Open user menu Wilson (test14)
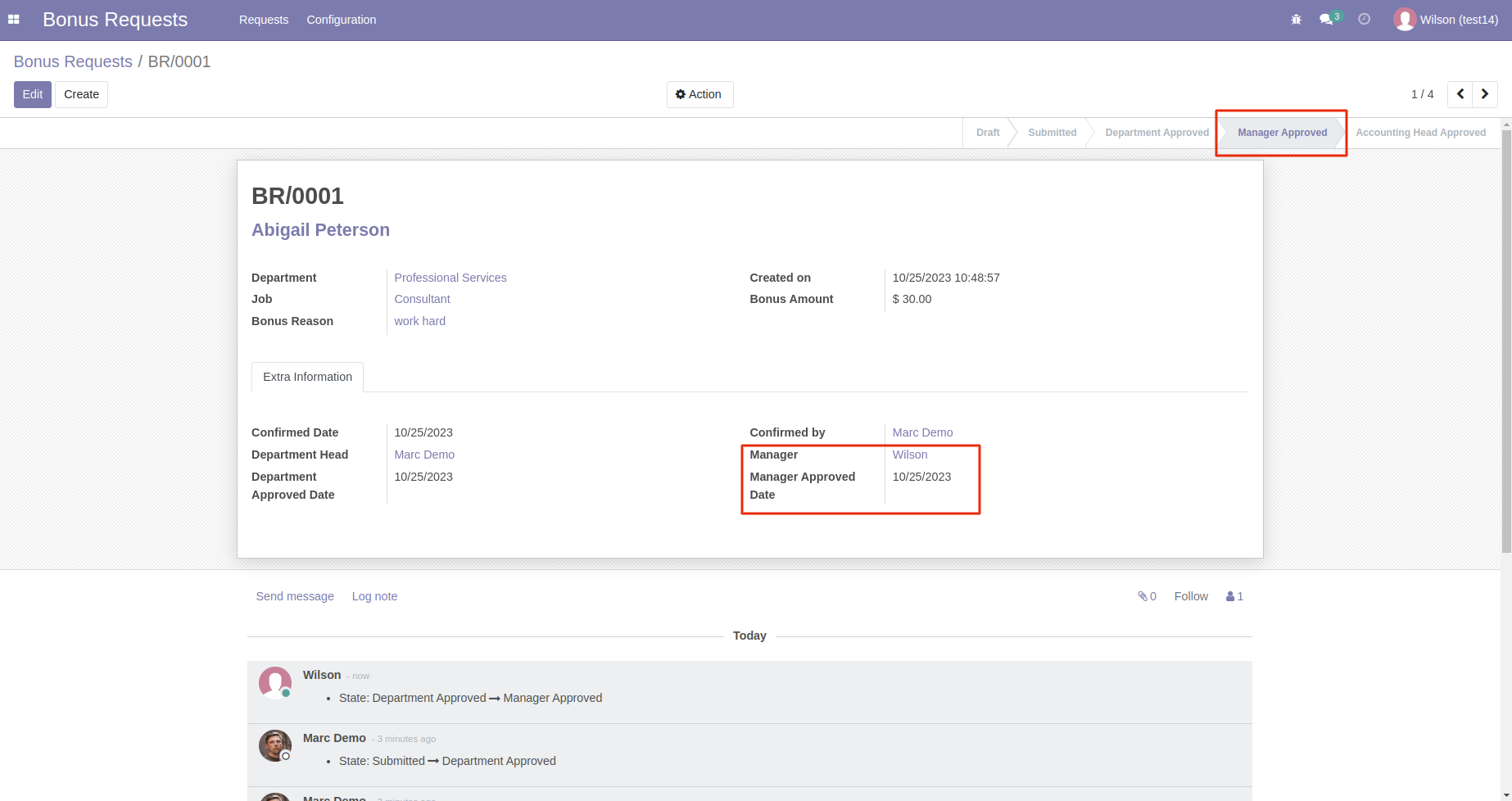Viewport: 1512px width, 801px height. 1446,20
